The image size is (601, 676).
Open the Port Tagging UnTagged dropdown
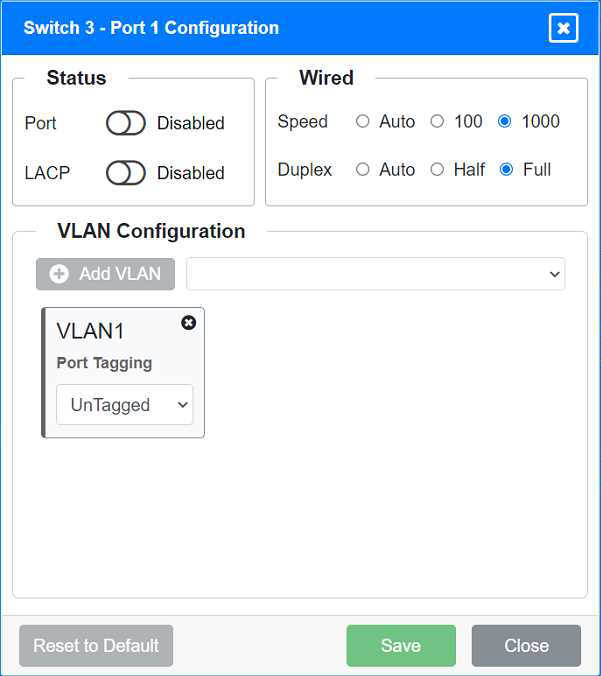[x=124, y=405]
